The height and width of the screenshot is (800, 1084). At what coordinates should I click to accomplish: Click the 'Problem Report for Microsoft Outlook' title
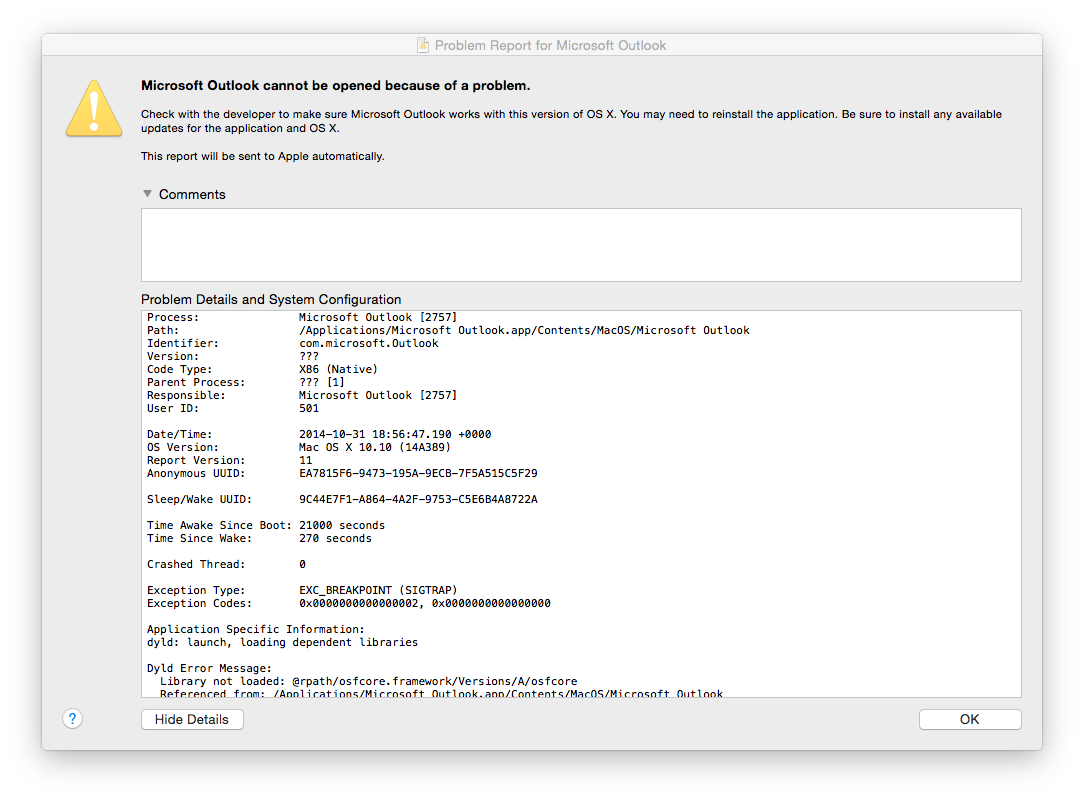tap(550, 46)
